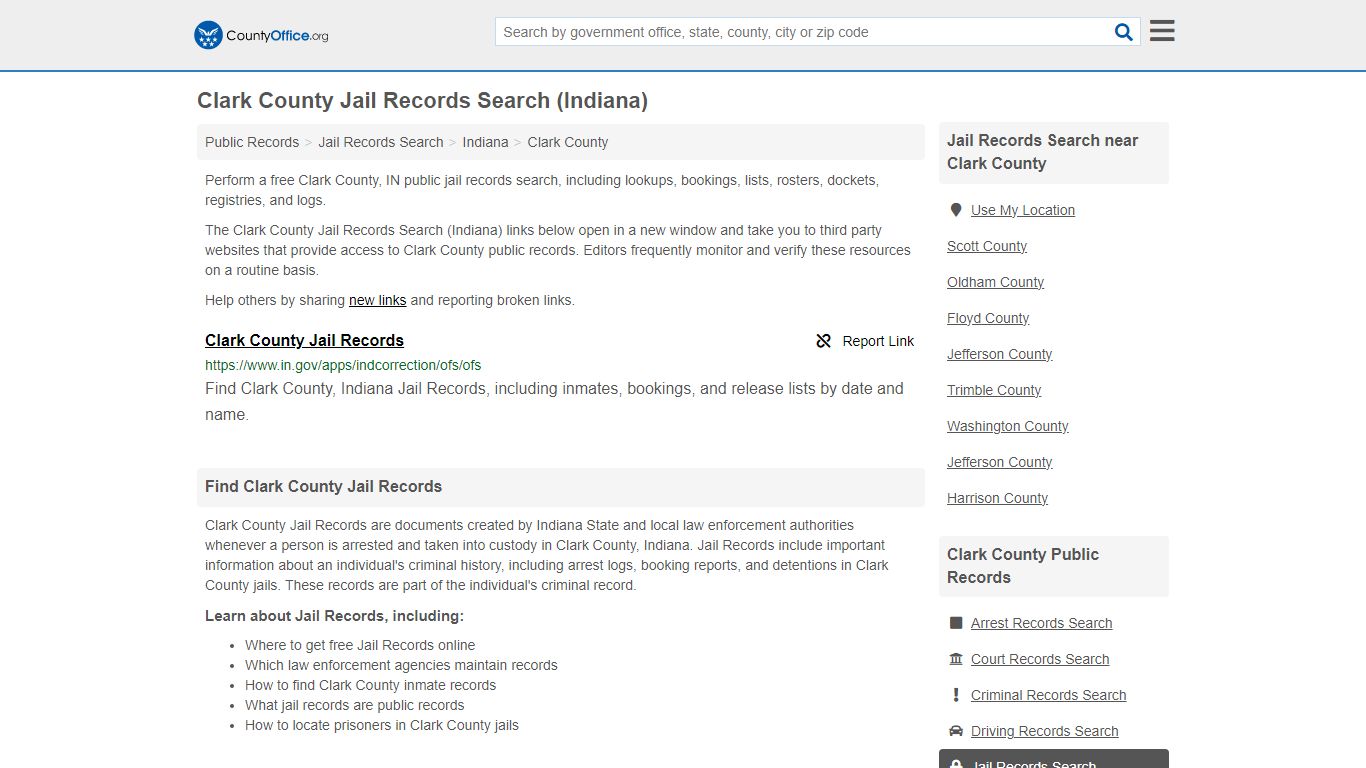Open Harrison County link
This screenshot has height=768, width=1366.
click(997, 498)
